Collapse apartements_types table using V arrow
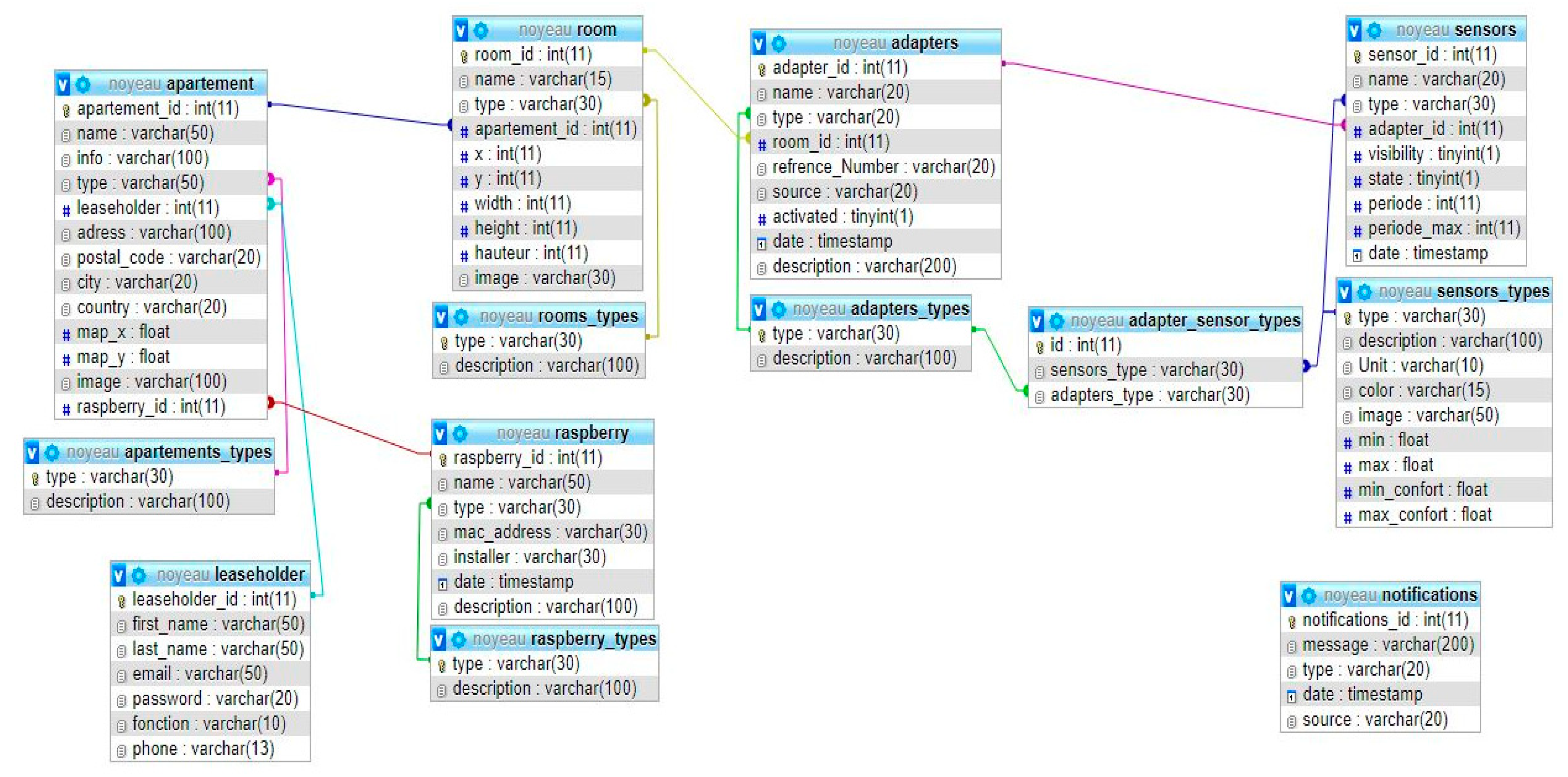1568x777 pixels. pyautogui.click(x=32, y=452)
